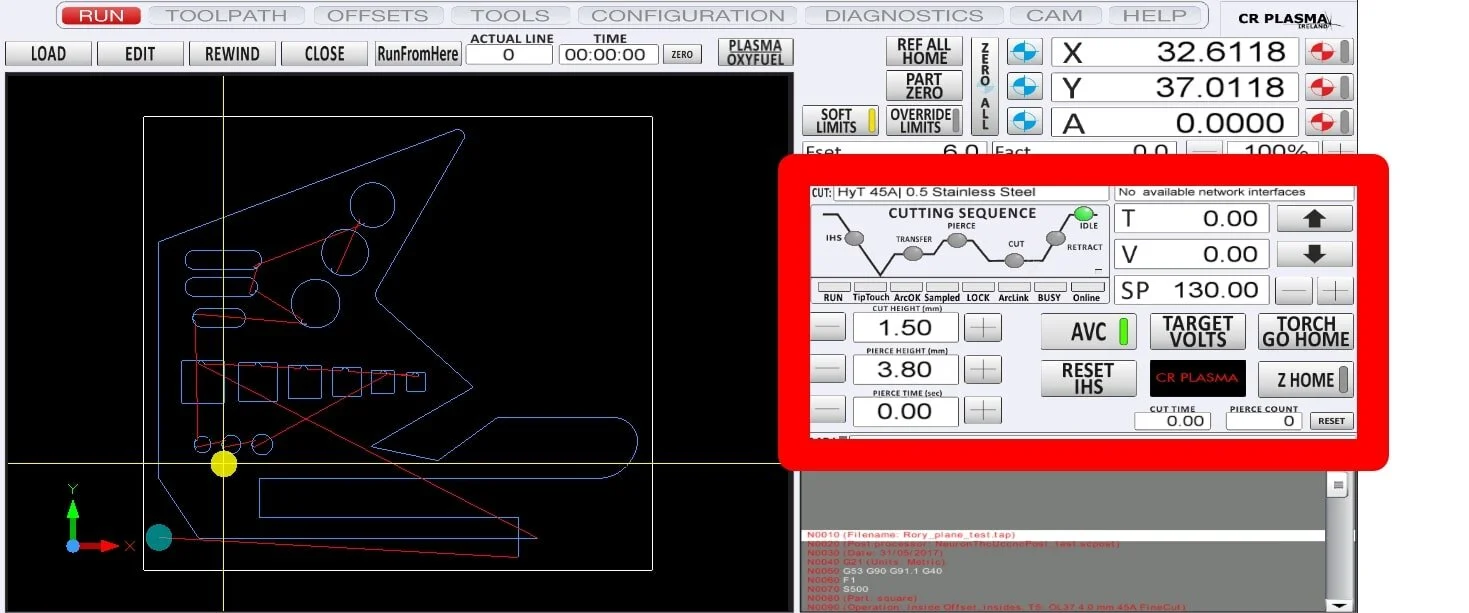Toggle AVC on or off
Viewport: 1469px width, 613px height.
click(1088, 332)
